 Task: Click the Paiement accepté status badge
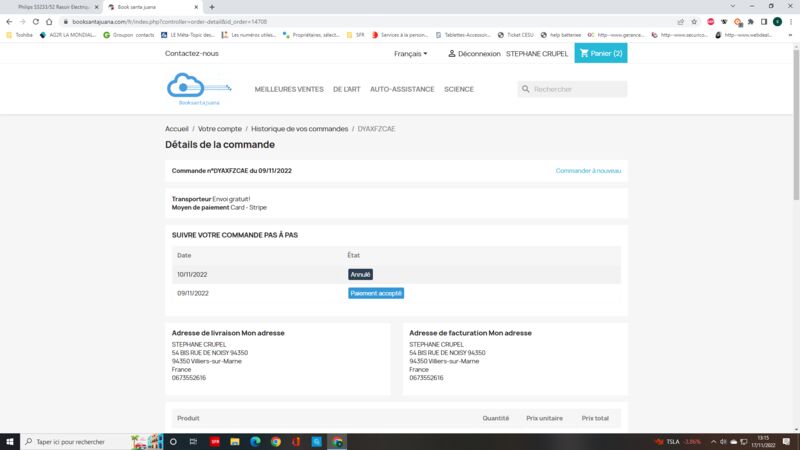click(376, 293)
